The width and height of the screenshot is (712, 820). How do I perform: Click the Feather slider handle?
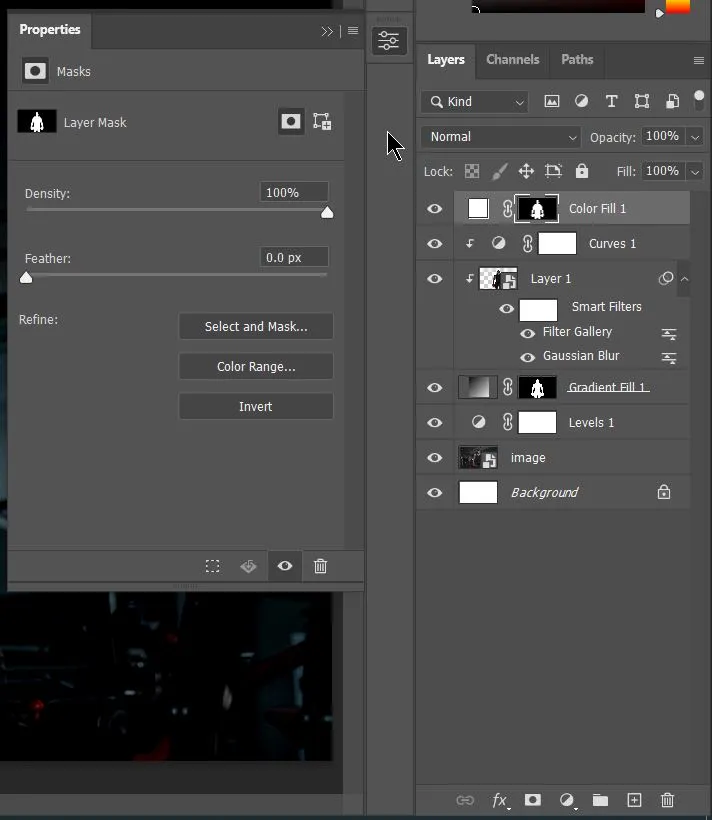pyautogui.click(x=26, y=277)
